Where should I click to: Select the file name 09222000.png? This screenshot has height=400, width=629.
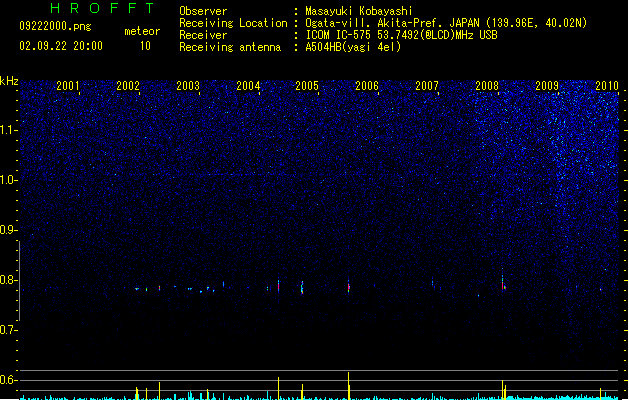pyautogui.click(x=55, y=26)
